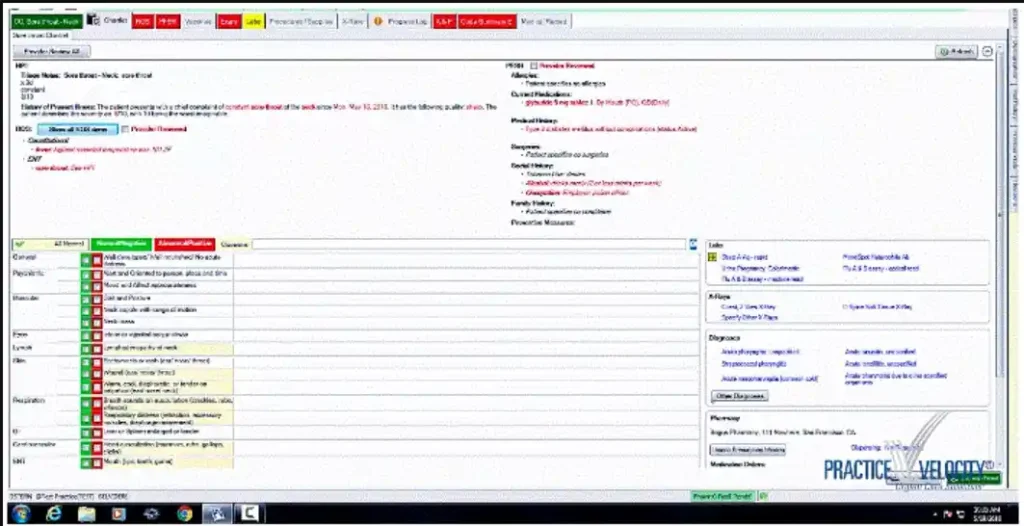Launch Internet Explorer from taskbar
The image size is (1024, 526).
(x=54, y=514)
